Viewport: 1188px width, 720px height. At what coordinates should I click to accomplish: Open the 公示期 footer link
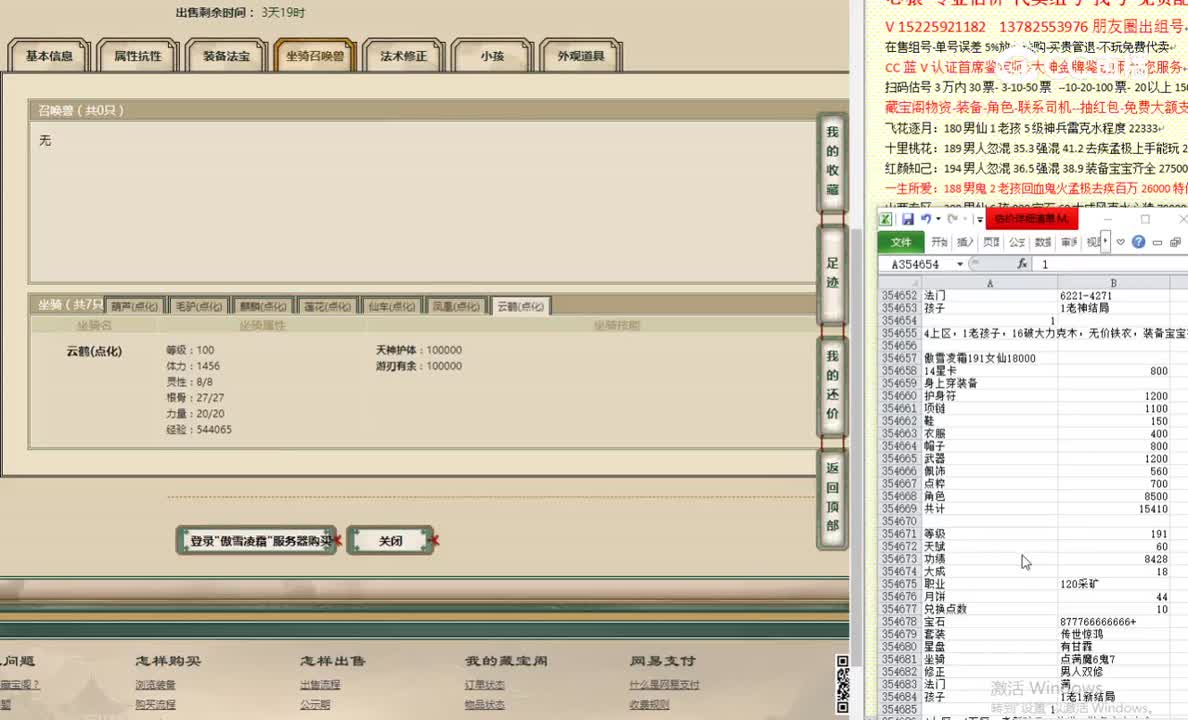tap(315, 704)
